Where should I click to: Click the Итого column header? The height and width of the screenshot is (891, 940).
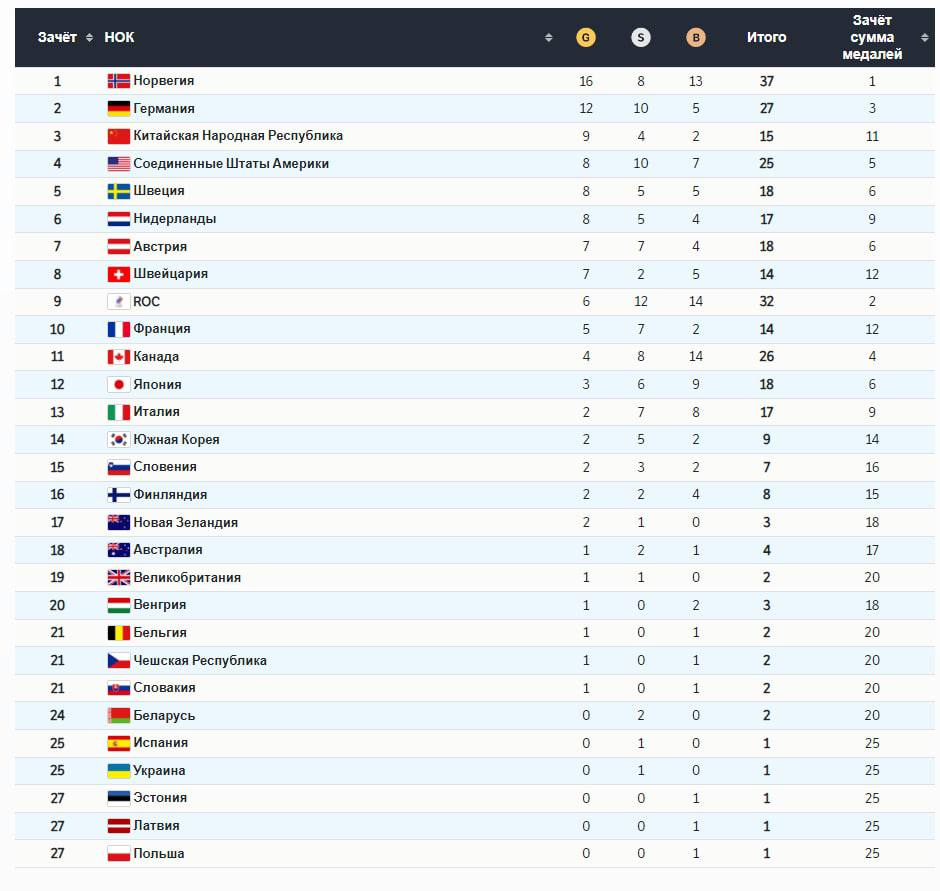coord(766,38)
